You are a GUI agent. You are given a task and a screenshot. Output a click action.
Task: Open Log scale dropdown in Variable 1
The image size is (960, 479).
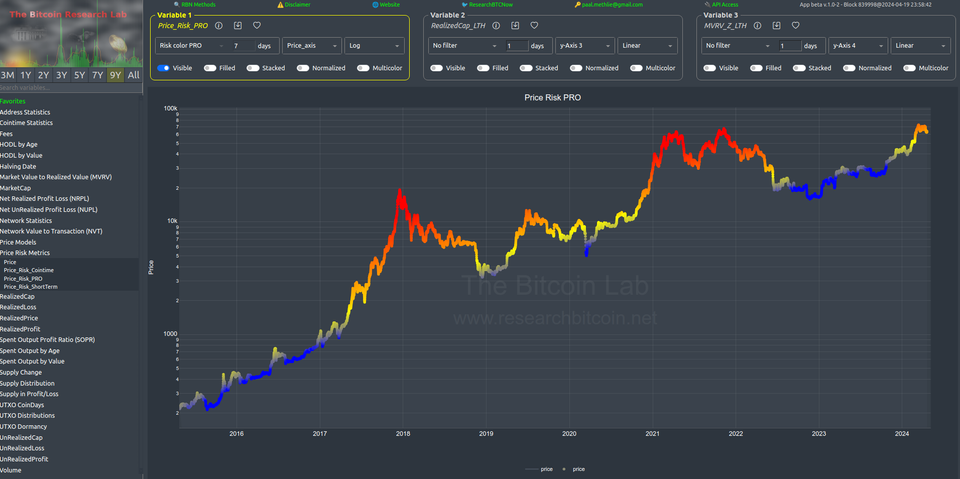tap(375, 45)
